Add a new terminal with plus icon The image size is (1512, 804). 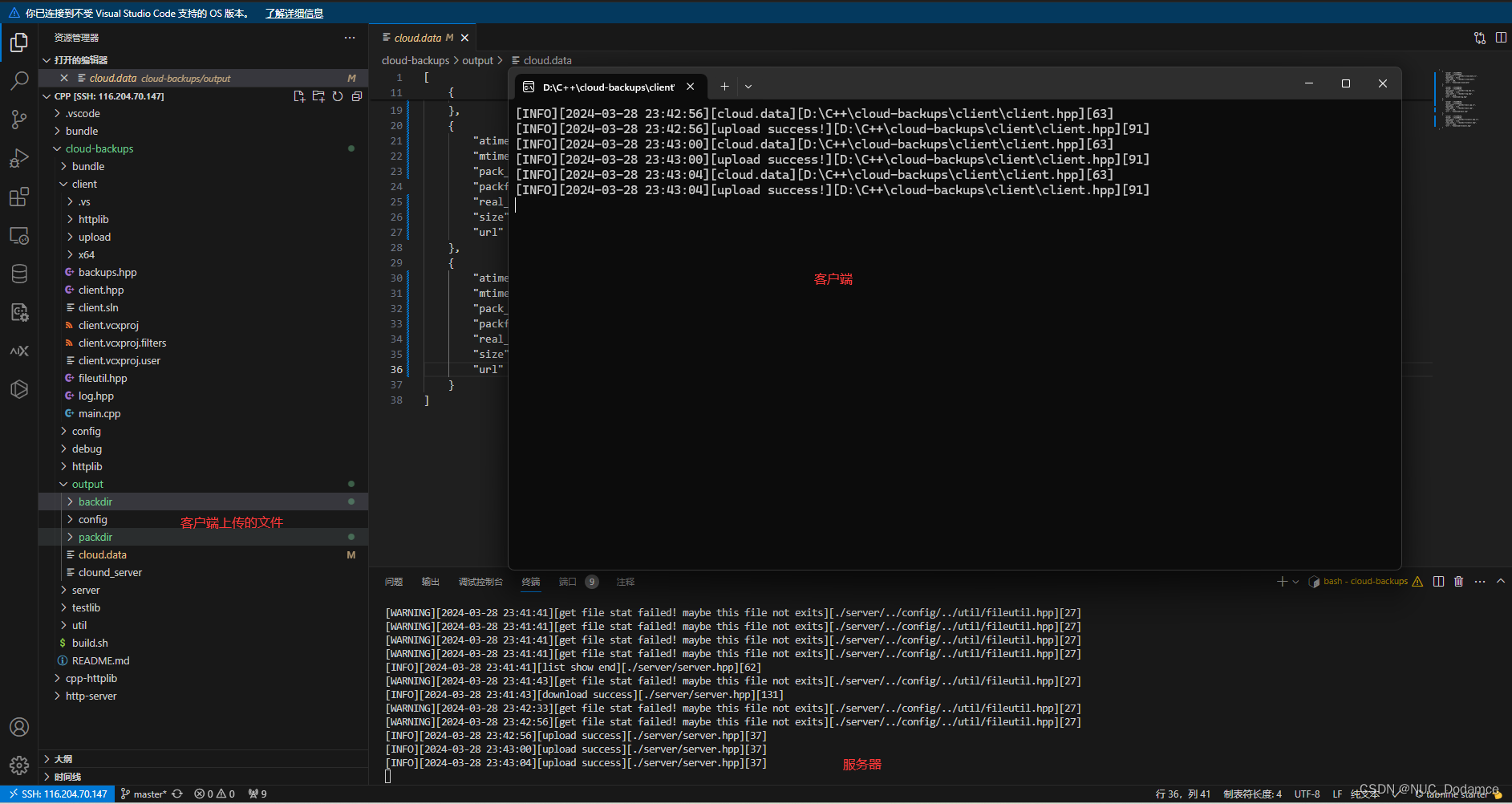pos(1282,582)
